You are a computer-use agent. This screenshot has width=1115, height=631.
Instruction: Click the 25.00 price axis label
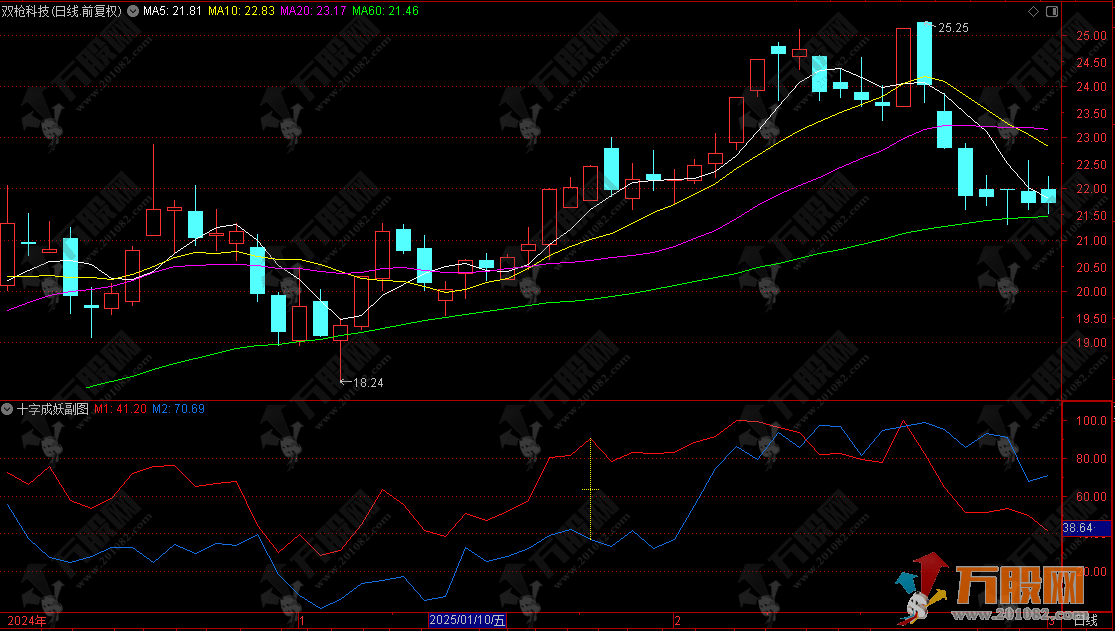coord(1092,36)
